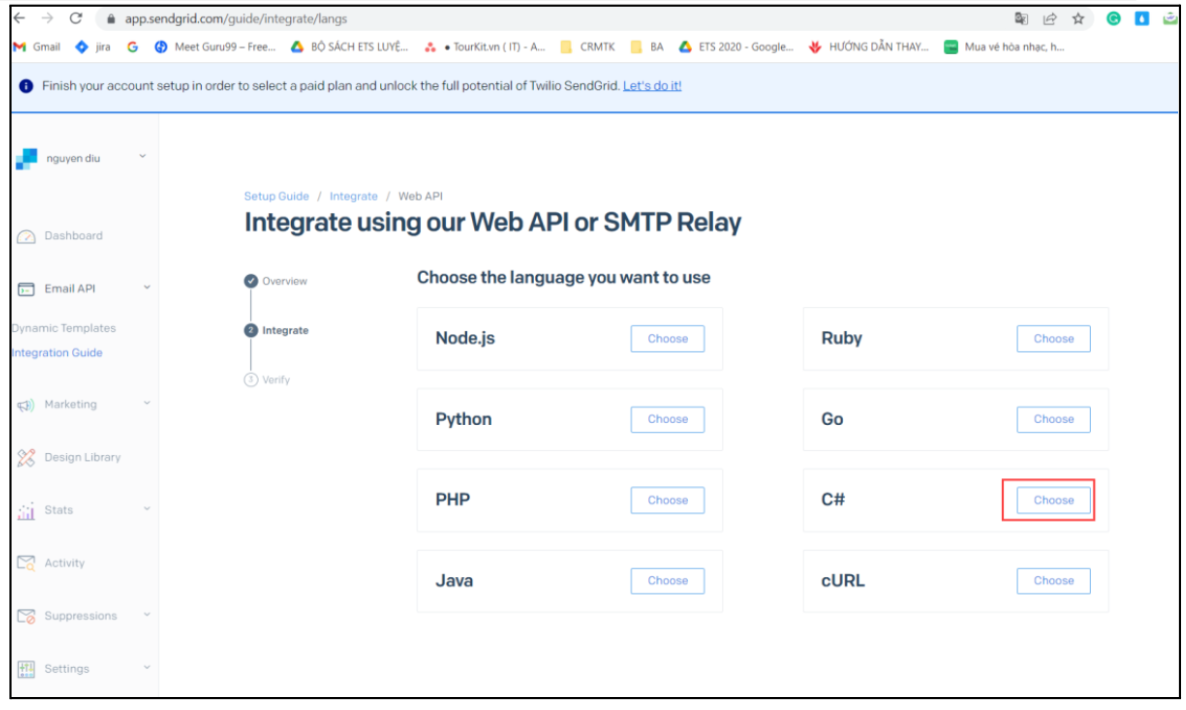Open Design Library in sidebar
This screenshot has height=710, width=1186.
tap(82, 457)
